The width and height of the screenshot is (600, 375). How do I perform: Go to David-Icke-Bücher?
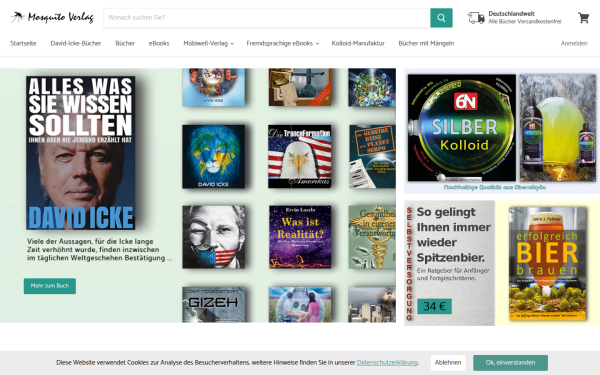pyautogui.click(x=76, y=43)
